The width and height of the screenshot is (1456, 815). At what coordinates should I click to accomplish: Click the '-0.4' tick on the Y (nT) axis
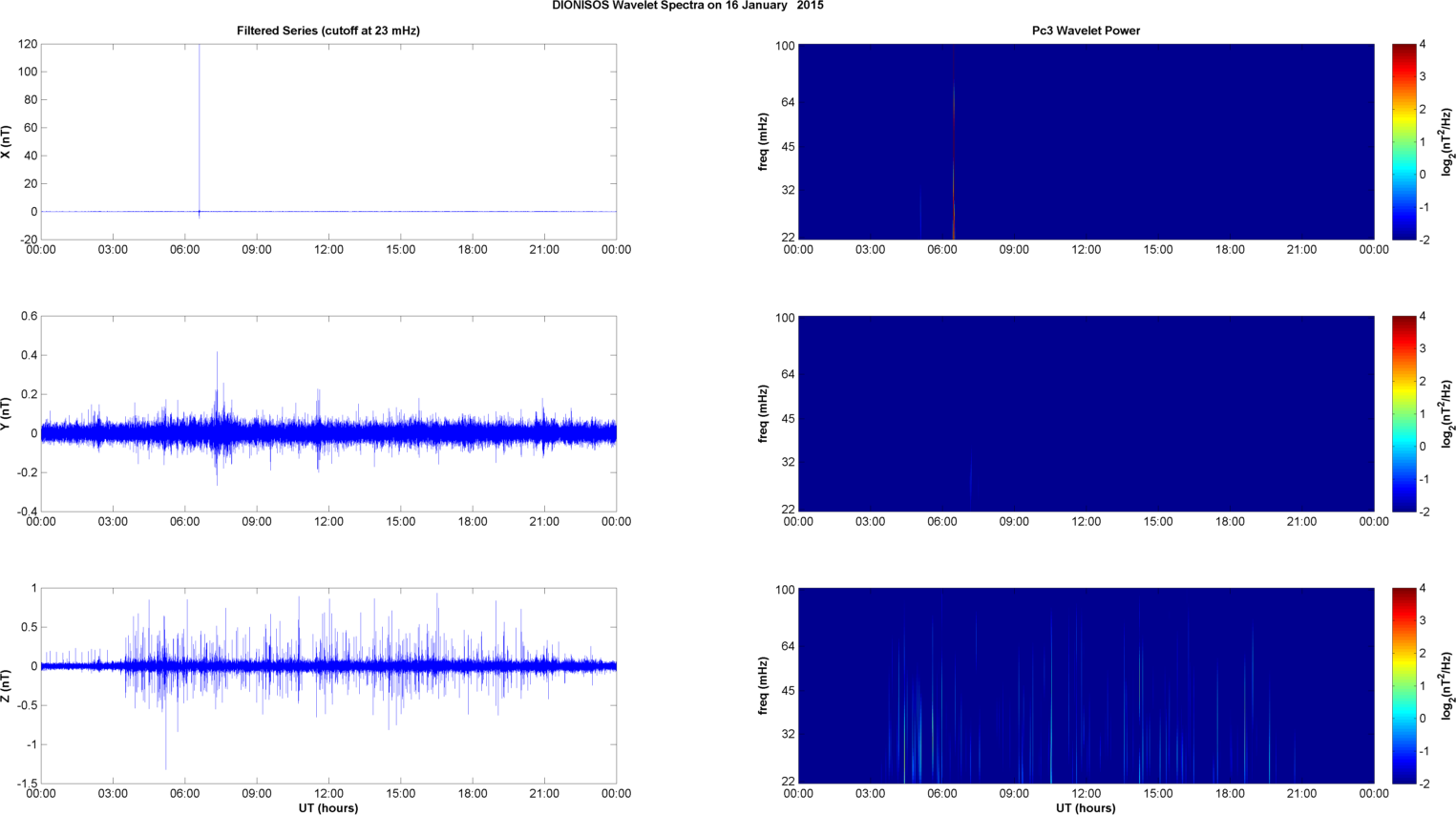[27, 512]
